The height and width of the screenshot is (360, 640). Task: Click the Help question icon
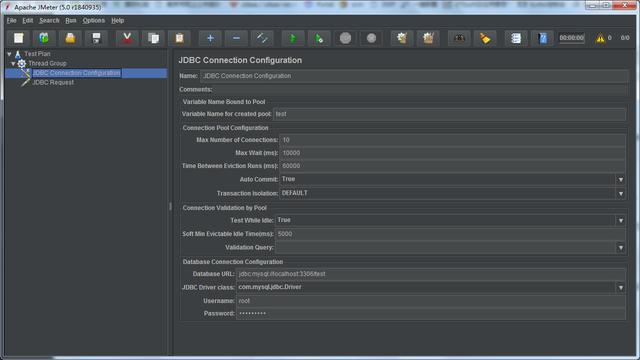[x=542, y=38]
